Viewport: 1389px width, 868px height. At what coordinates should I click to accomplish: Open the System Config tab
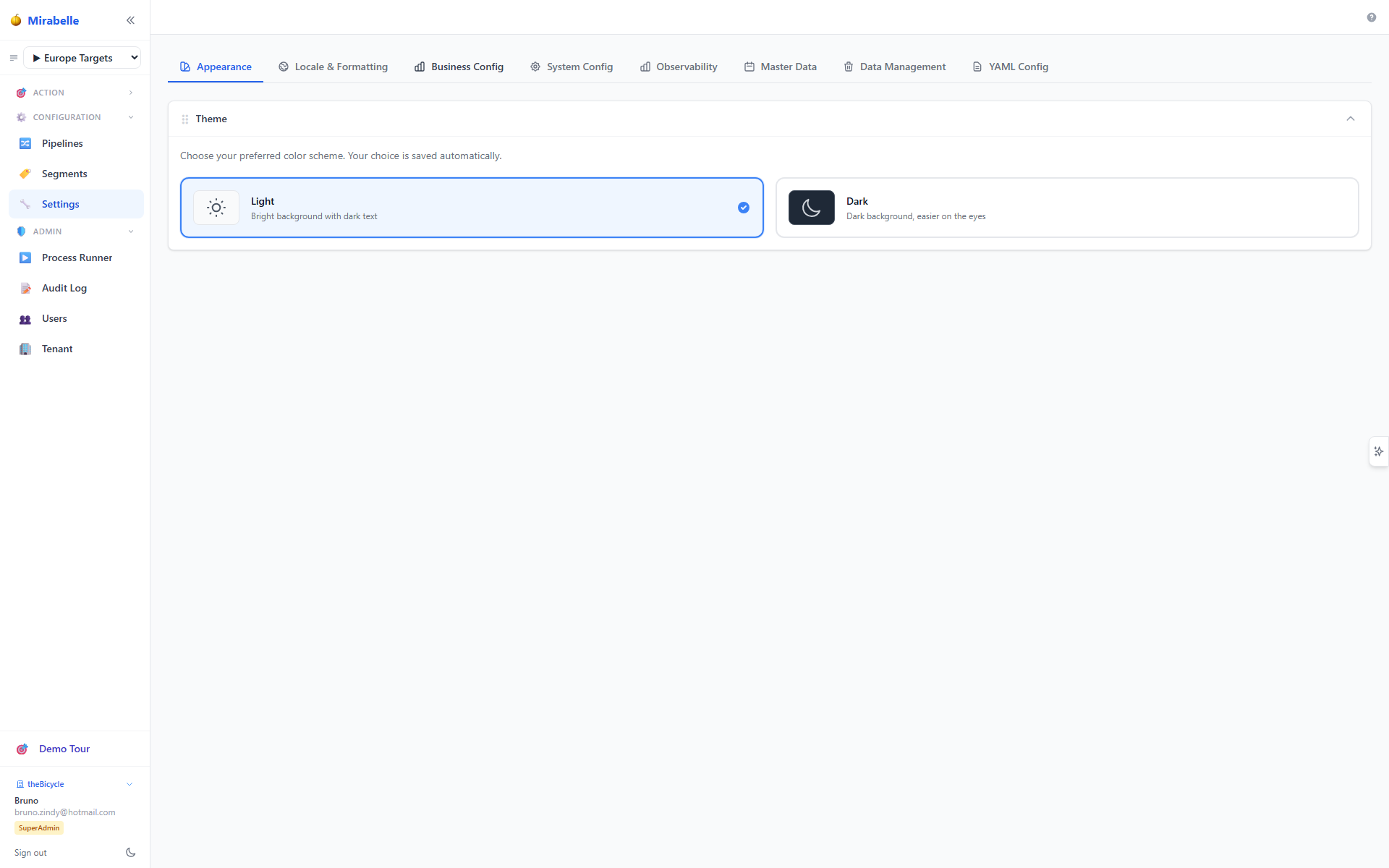(x=572, y=67)
